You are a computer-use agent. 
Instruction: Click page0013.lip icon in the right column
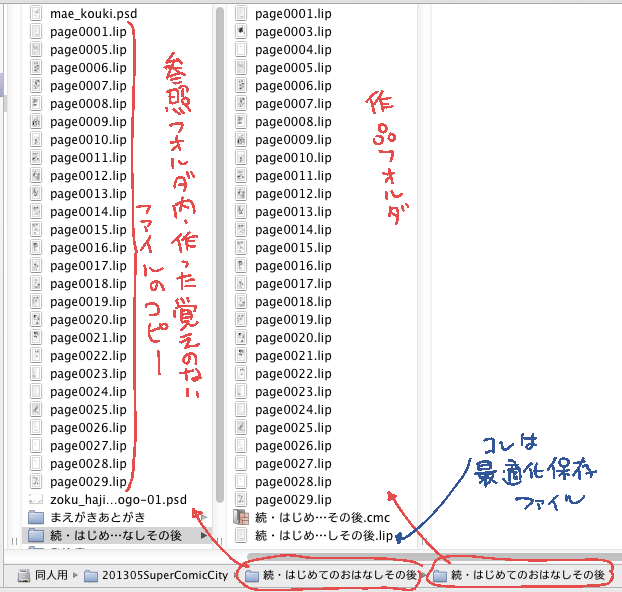(240, 211)
